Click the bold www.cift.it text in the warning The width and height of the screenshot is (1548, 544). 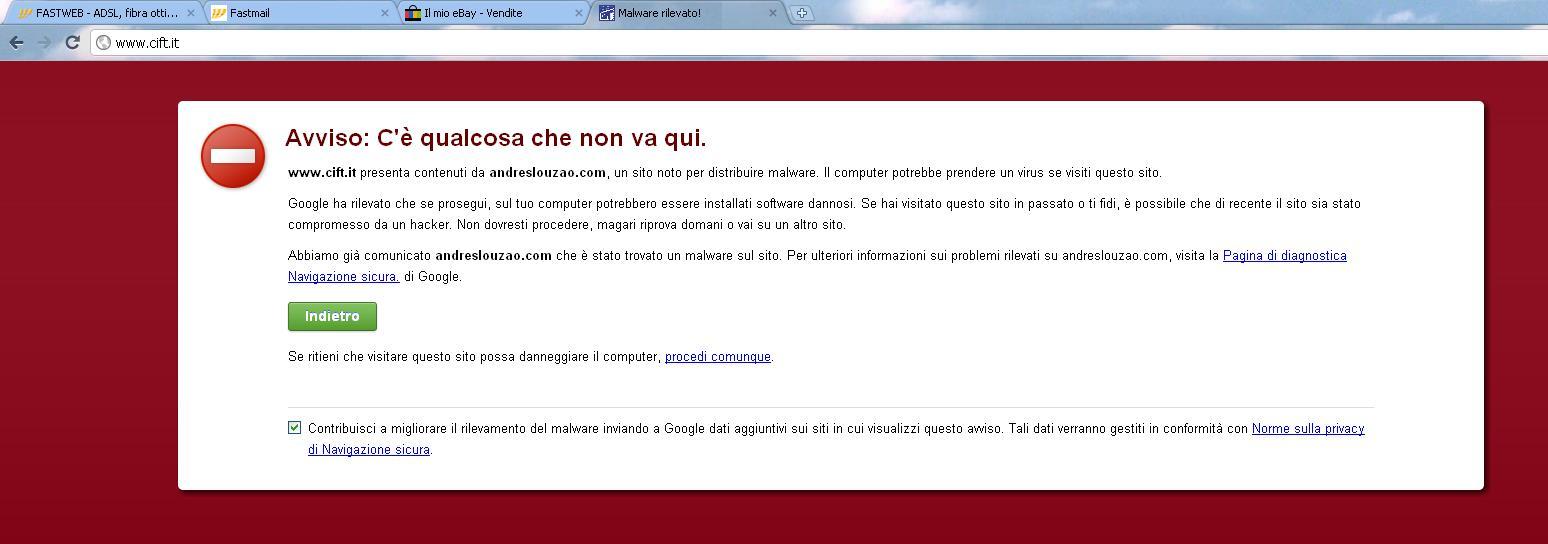point(322,173)
